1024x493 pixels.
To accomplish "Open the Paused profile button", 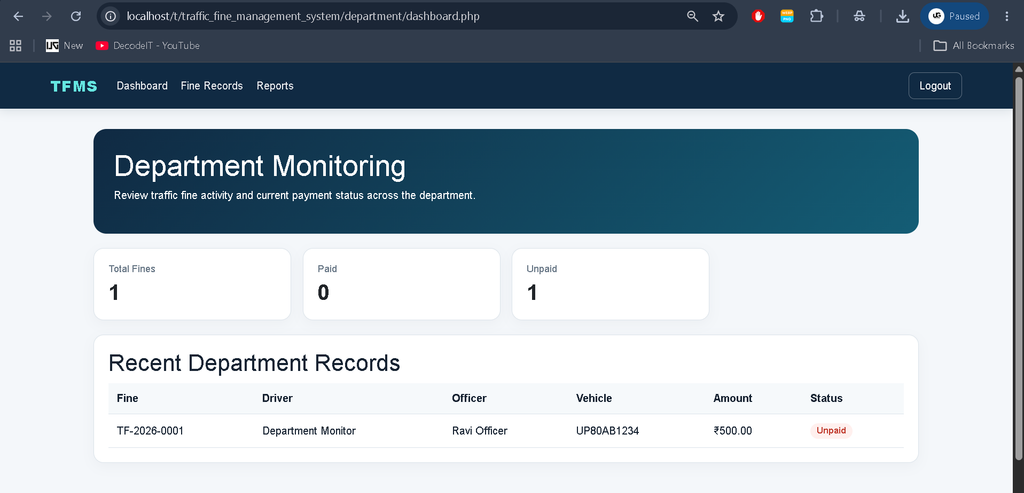I will (x=954, y=16).
